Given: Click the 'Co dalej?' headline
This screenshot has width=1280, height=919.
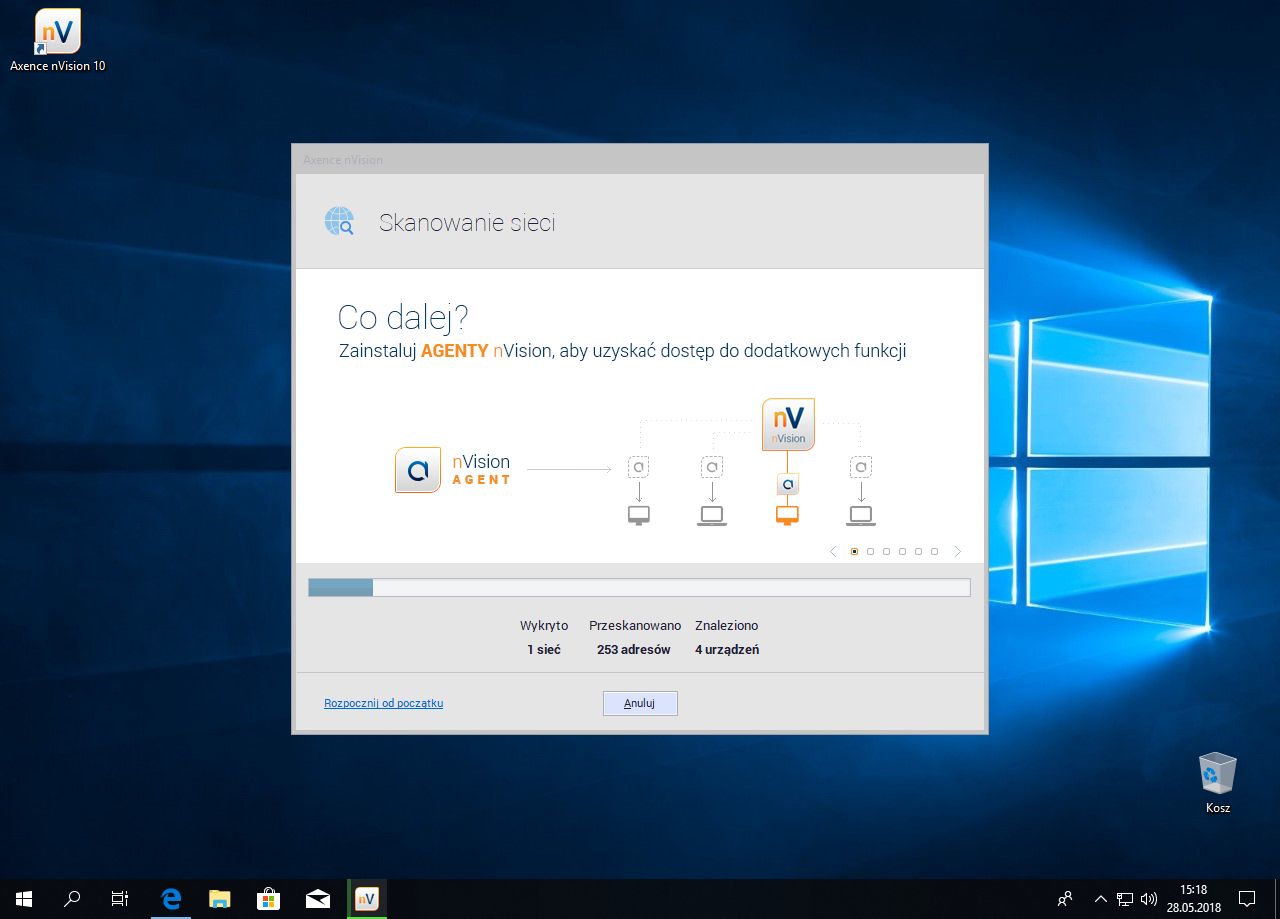Looking at the screenshot, I should [403, 317].
